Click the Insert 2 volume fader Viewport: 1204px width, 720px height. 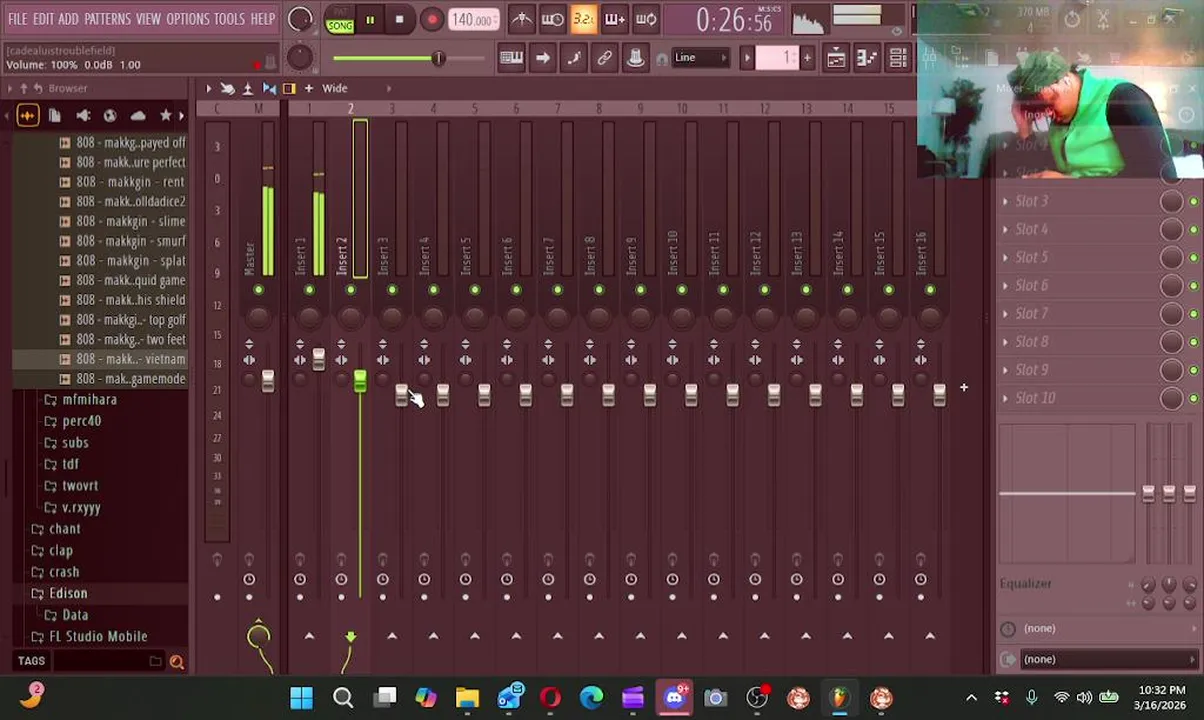(360, 381)
